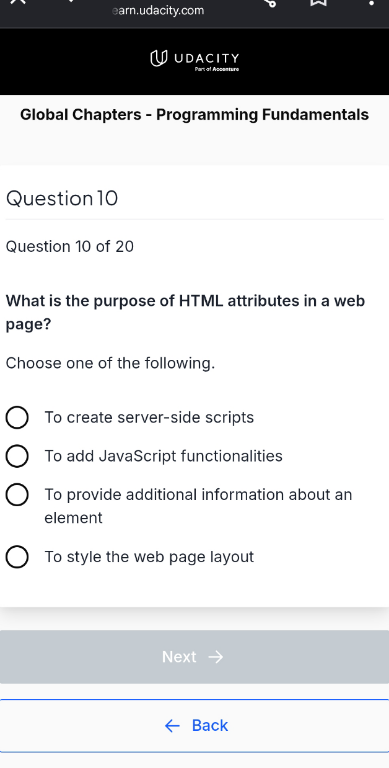Image resolution: width=389 pixels, height=768 pixels.
Task: Click the 'To create server-side scripts' answer text
Action: 149,417
